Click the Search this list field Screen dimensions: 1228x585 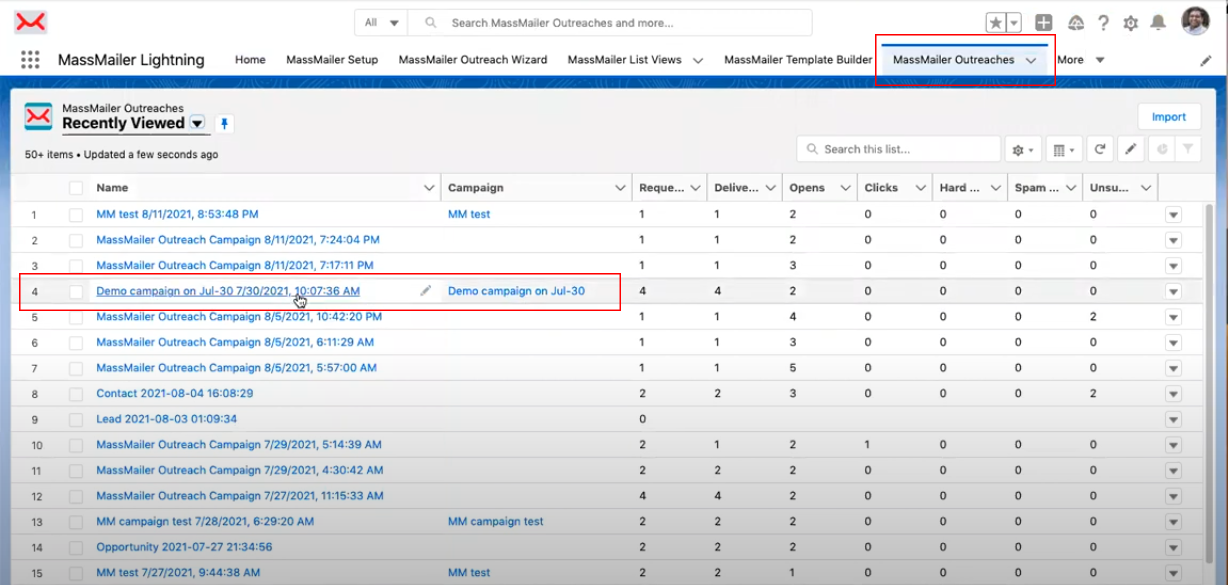coord(899,150)
